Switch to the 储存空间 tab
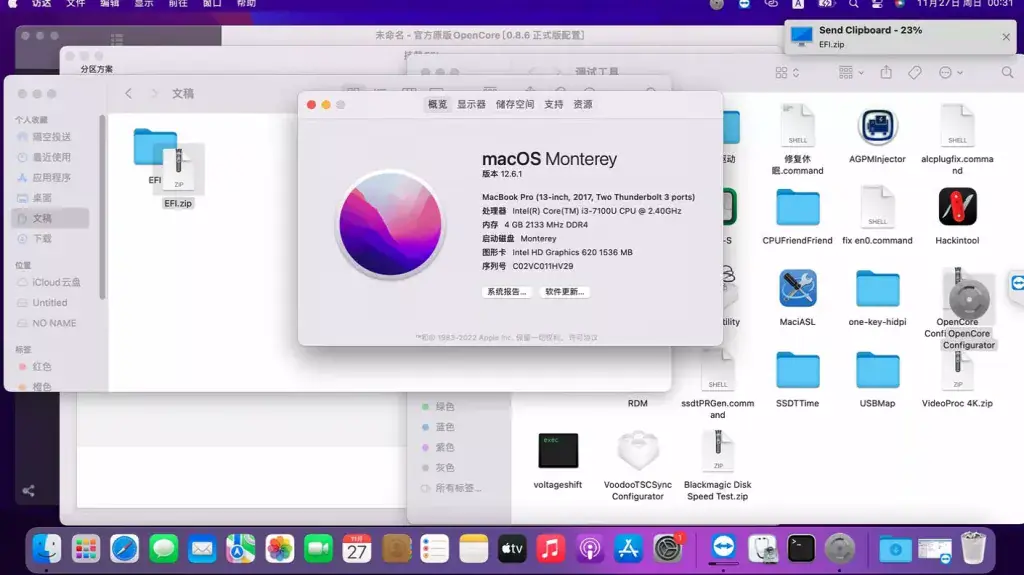 (515, 105)
